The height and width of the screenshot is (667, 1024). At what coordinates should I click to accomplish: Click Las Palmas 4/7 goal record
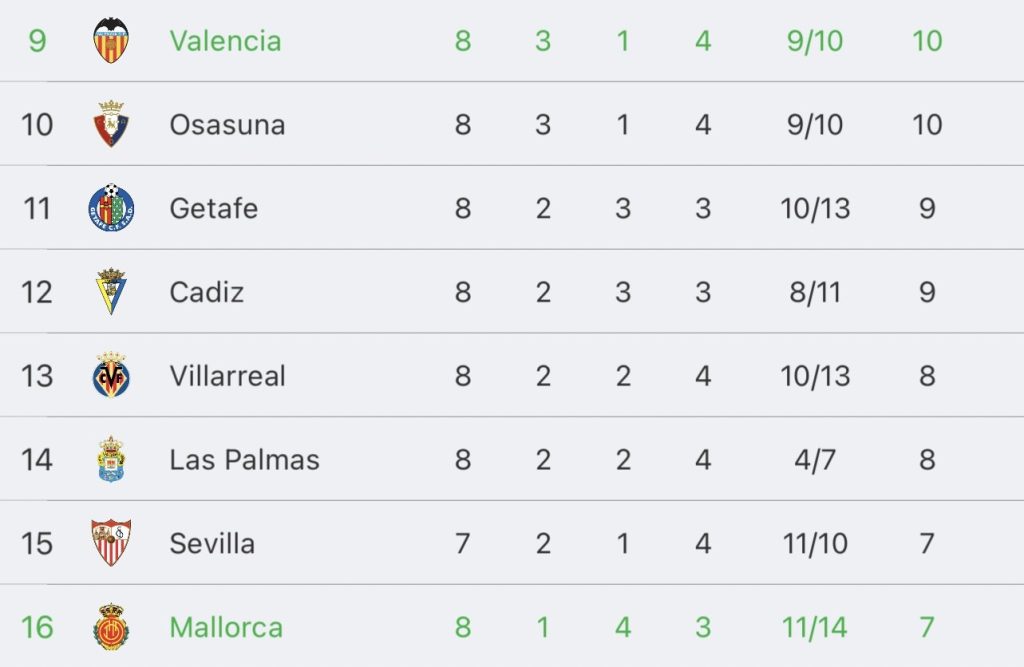click(815, 459)
